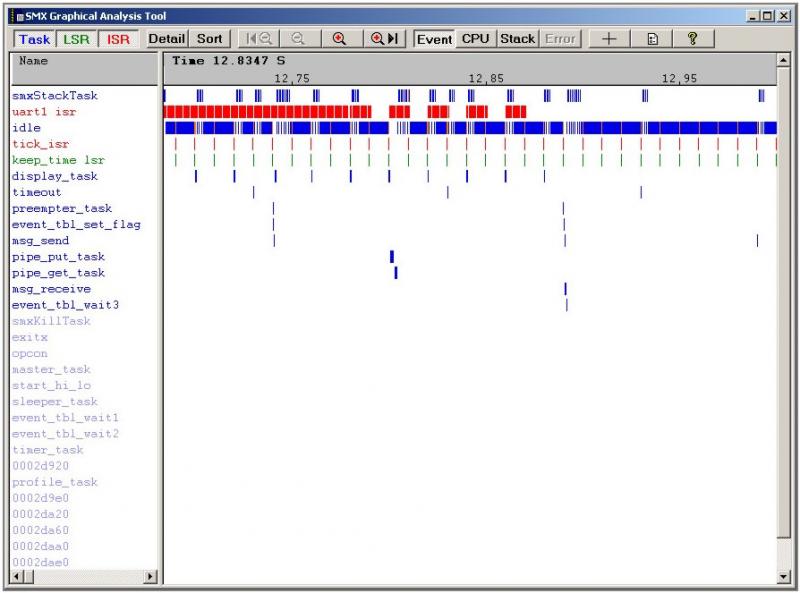Select smxKillTask in the name list

(x=51, y=321)
